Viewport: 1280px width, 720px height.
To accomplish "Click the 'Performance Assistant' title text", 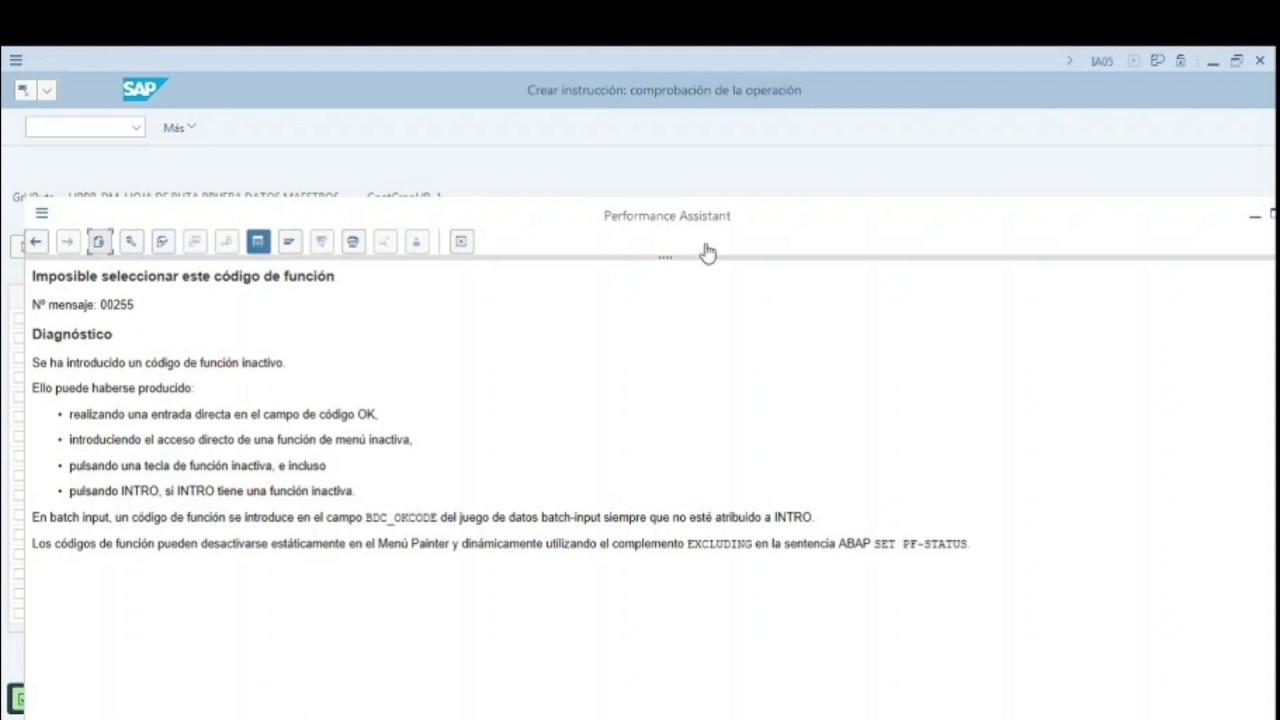I will [667, 216].
